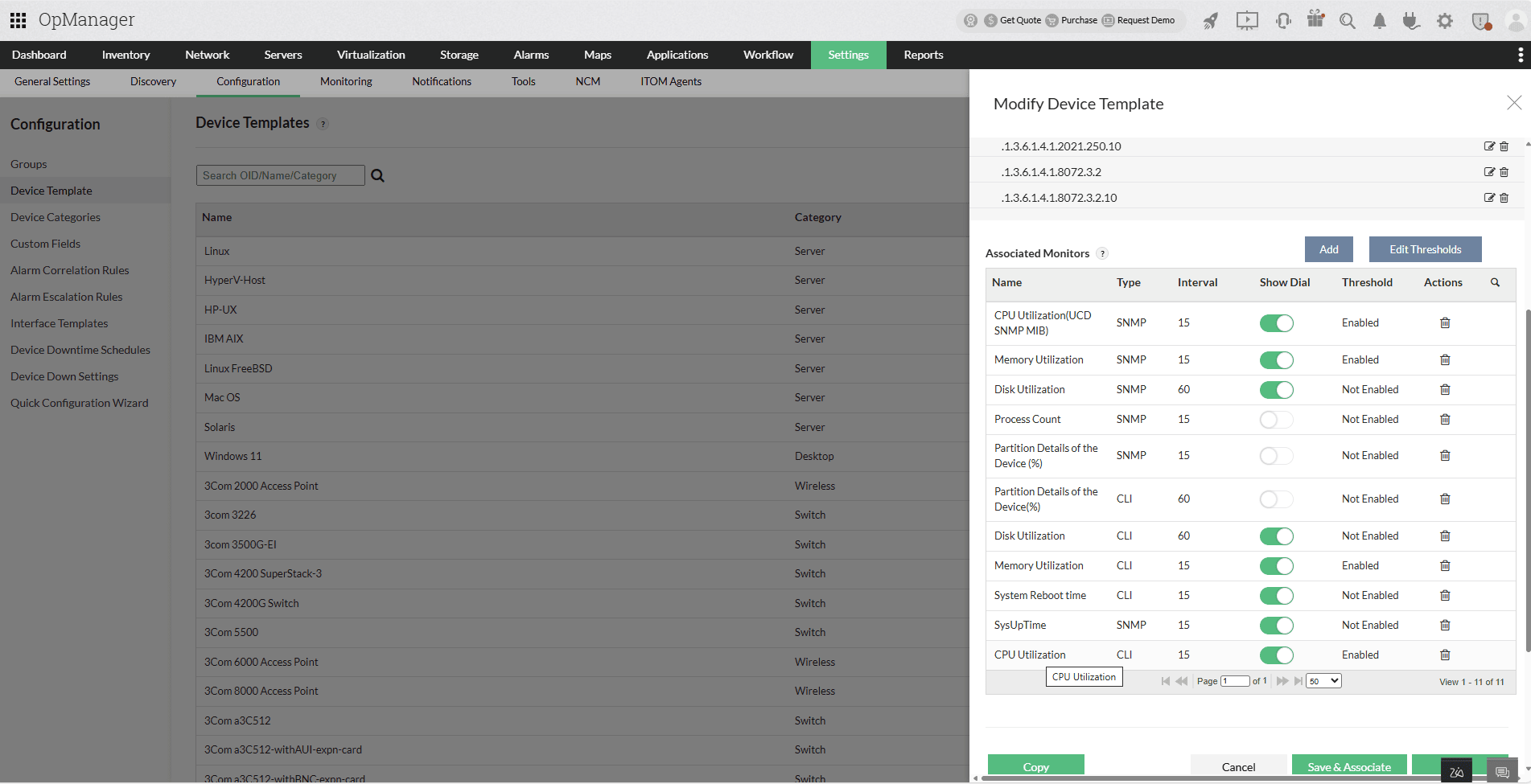The image size is (1531, 784).
Task: Open the three-dot overflow menu
Action: 1520,54
